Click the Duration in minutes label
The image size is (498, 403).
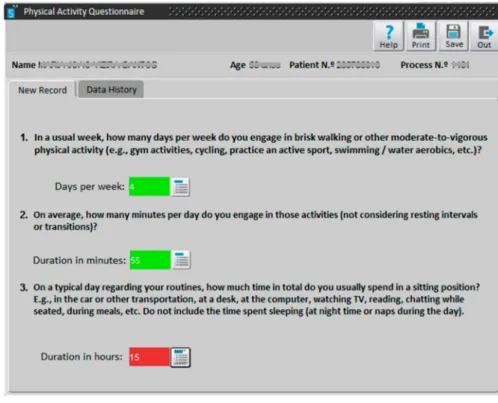(x=79, y=260)
